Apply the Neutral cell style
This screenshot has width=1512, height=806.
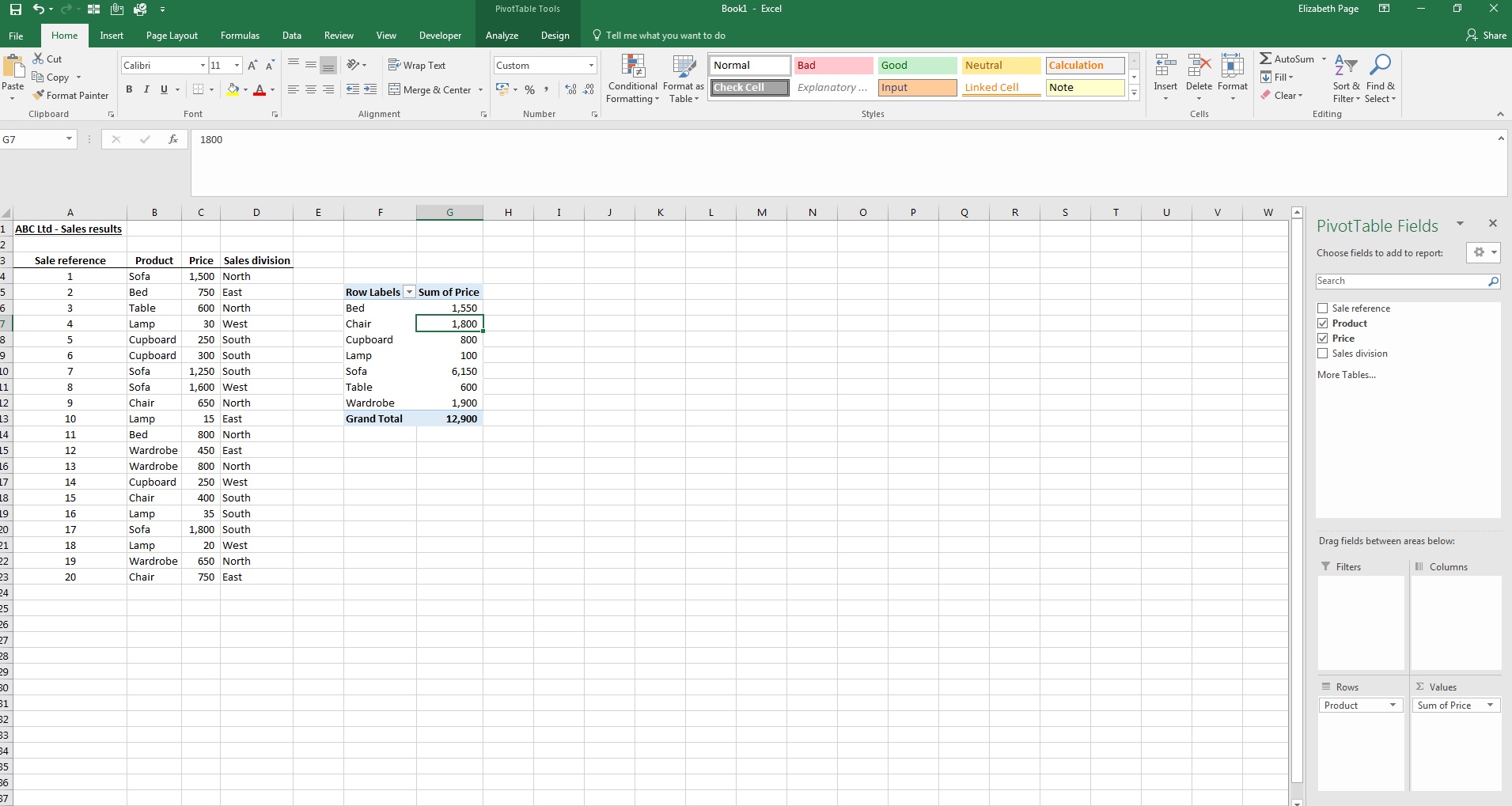(x=1001, y=65)
